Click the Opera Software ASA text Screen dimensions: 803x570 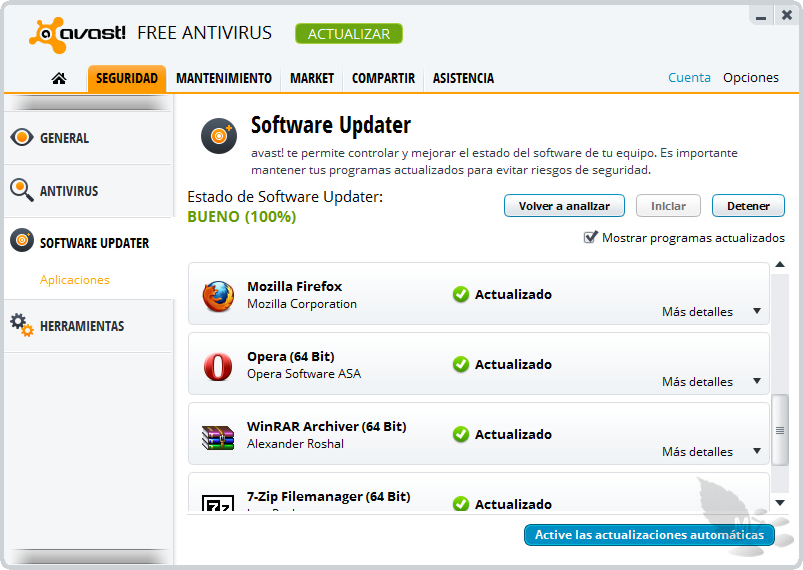tap(304, 374)
